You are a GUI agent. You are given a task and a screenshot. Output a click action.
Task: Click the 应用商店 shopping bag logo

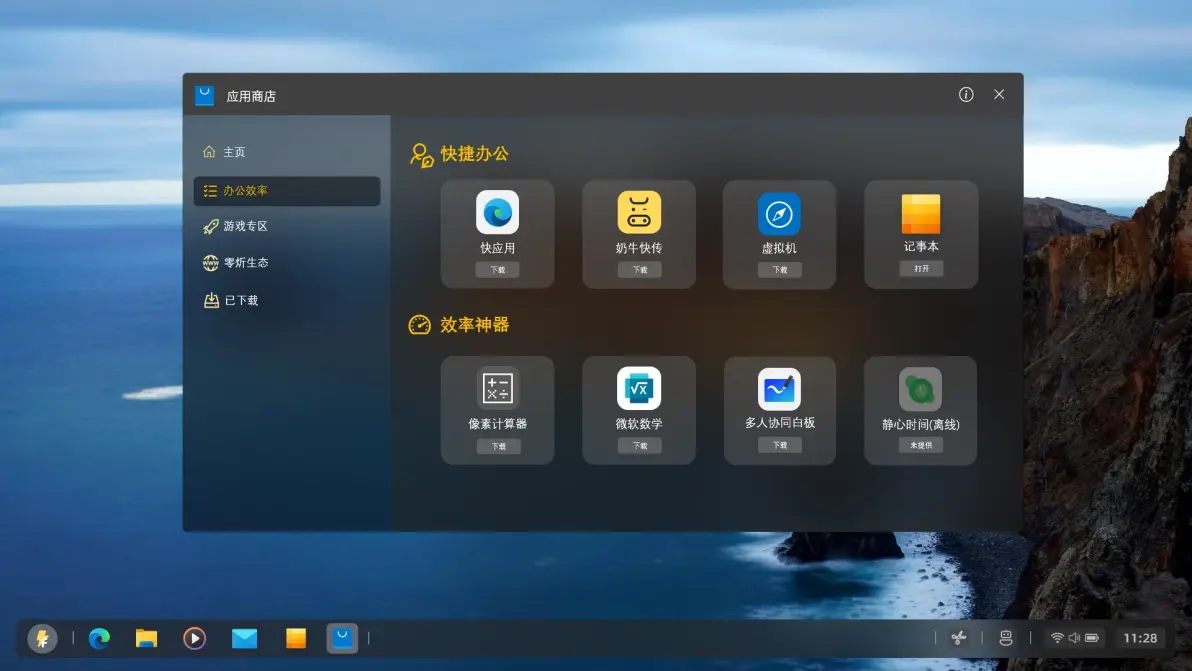[x=204, y=95]
